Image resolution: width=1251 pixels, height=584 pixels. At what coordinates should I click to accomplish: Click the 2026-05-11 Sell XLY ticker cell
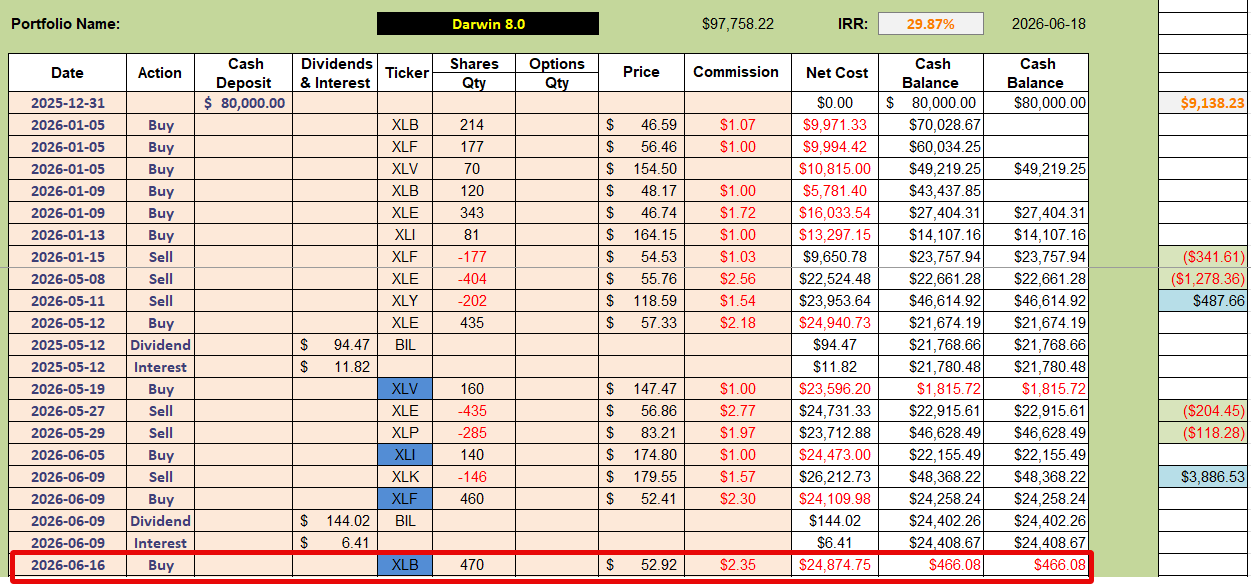click(x=407, y=301)
